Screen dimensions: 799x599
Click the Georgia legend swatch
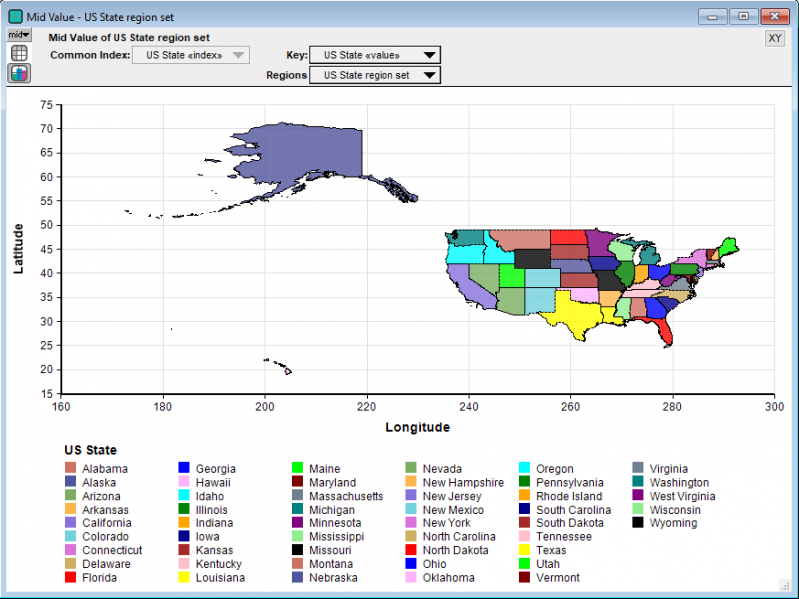point(184,468)
